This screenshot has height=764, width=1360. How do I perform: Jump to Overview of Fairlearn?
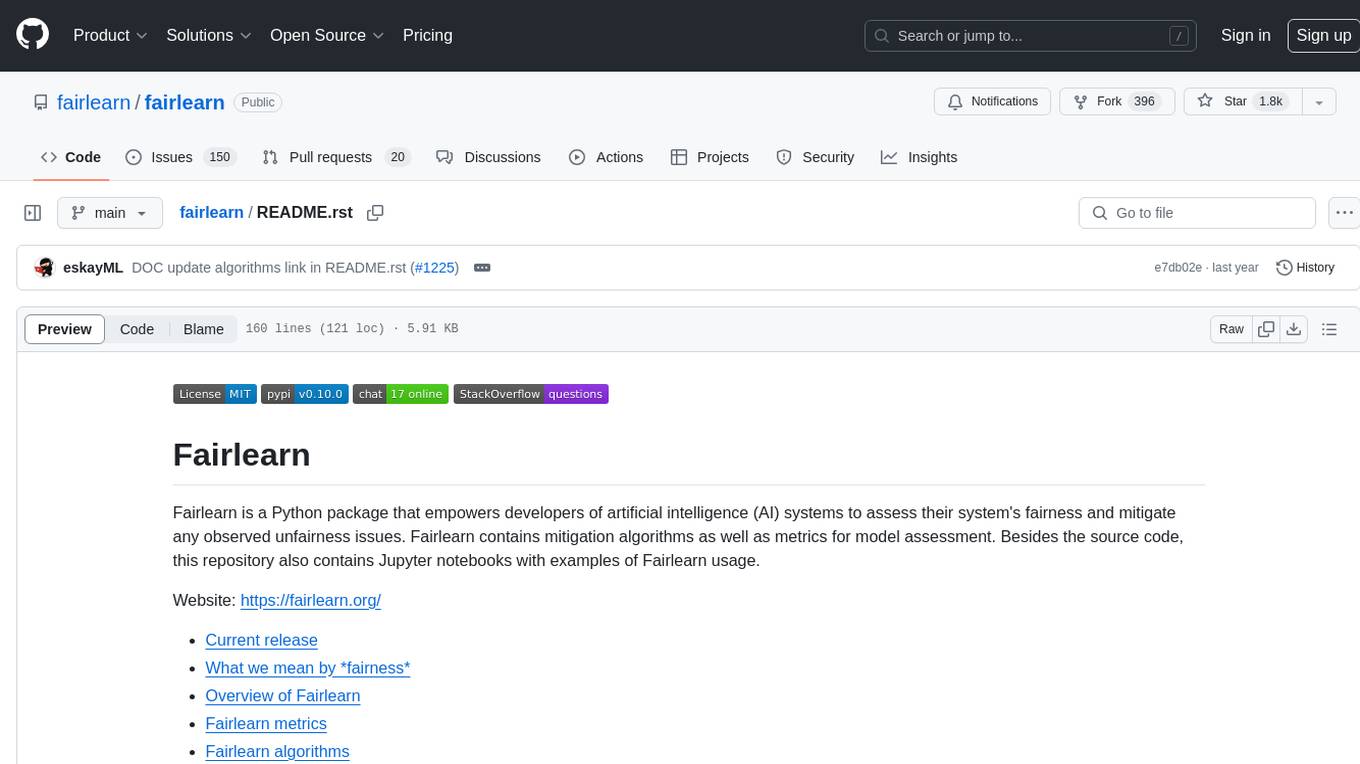tap(283, 696)
